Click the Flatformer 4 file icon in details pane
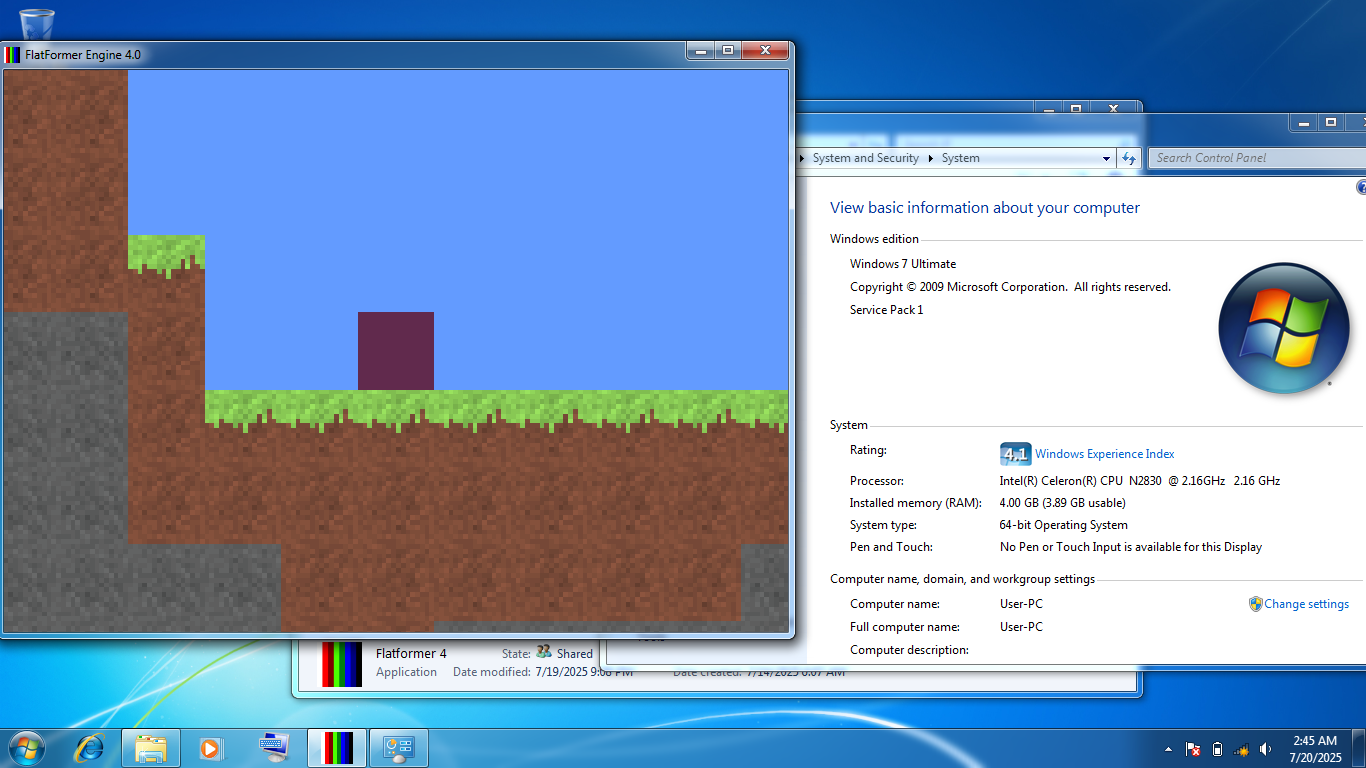 click(x=340, y=664)
